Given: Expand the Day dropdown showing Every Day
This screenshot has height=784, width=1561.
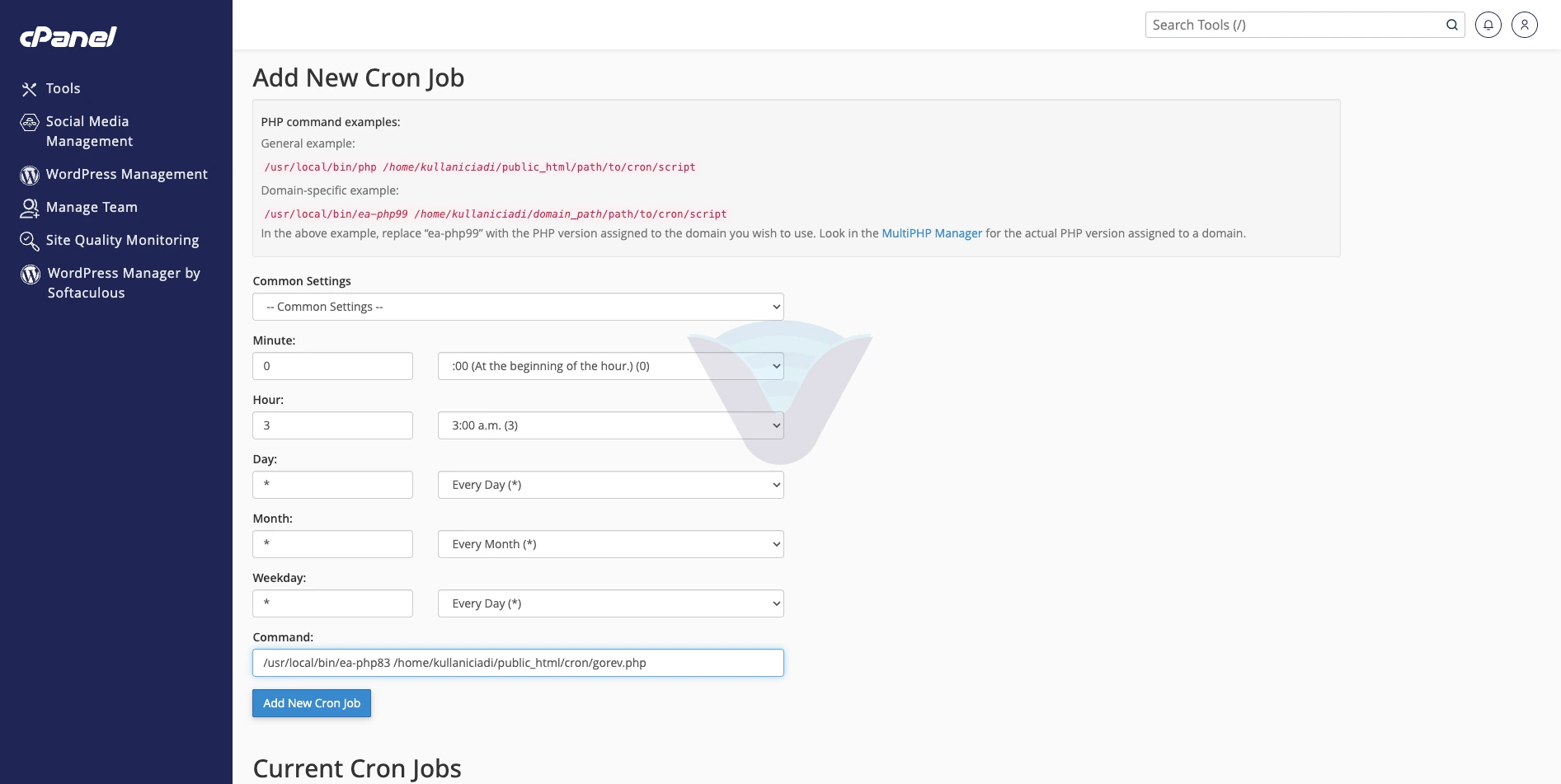Looking at the screenshot, I should coord(611,485).
